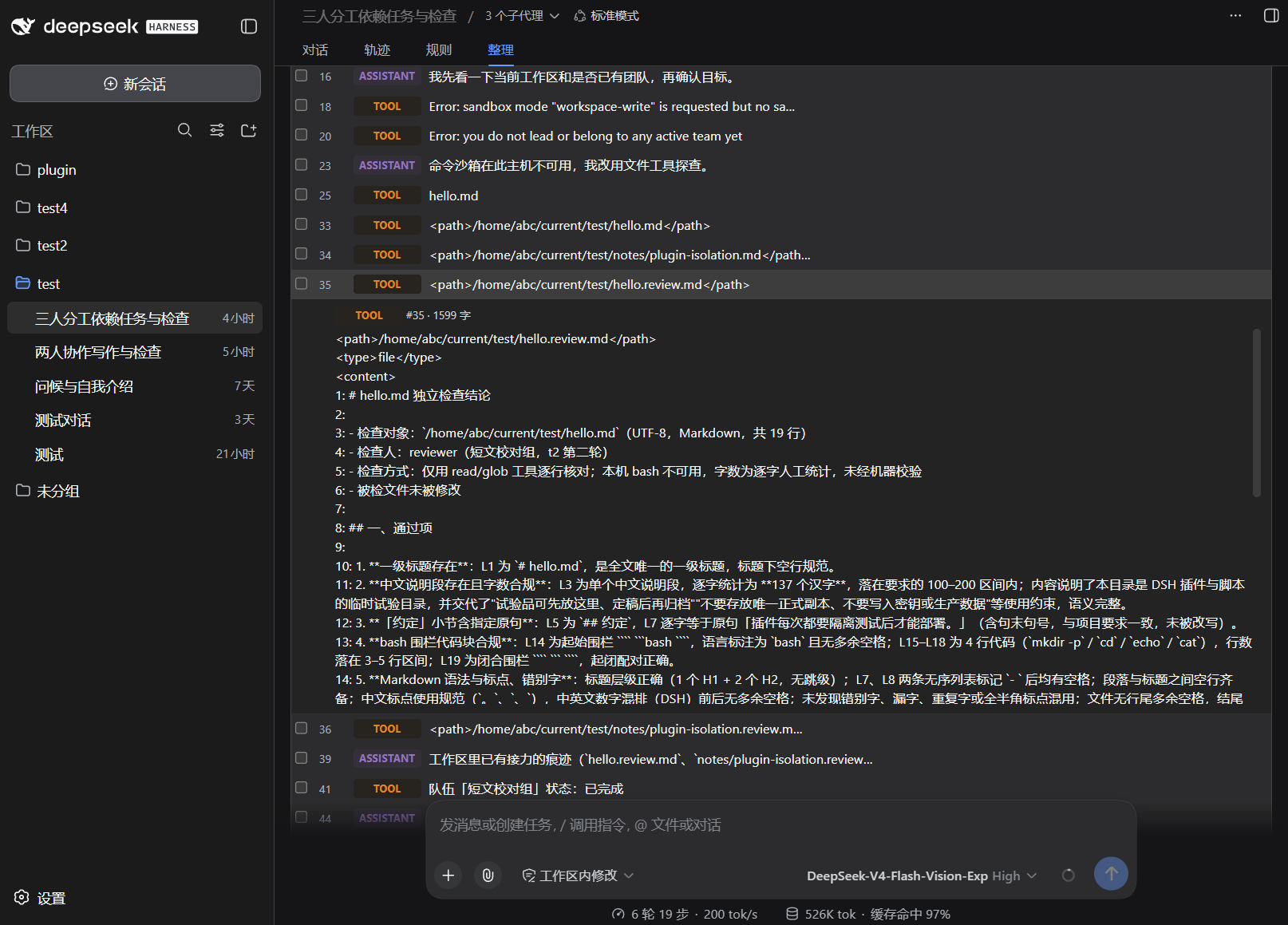Click the 三人分工依赖任务与检查 breadcrumb title

(379, 16)
